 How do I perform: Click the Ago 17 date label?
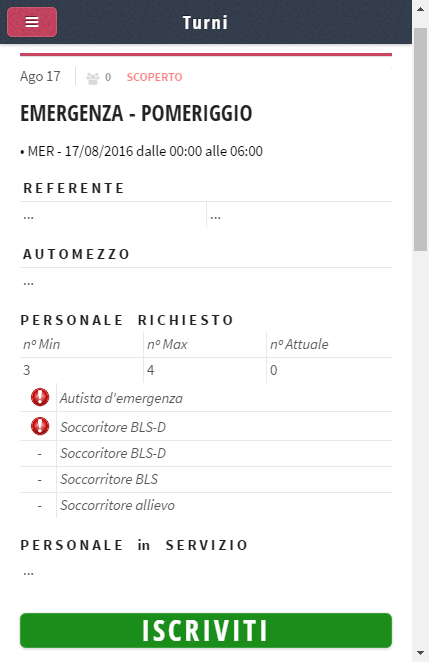pyautogui.click(x=40, y=76)
